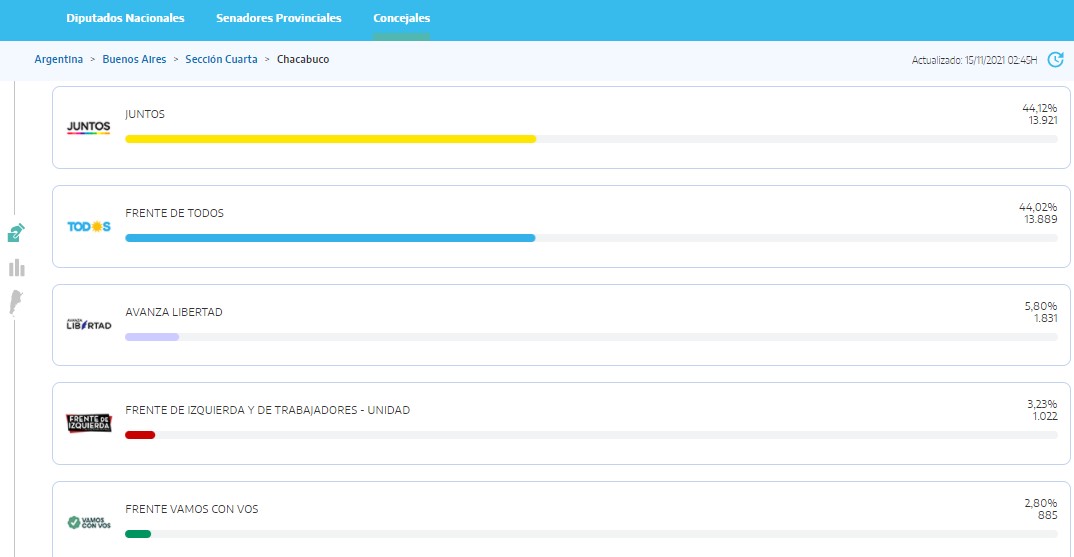The image size is (1074, 557).
Task: Select the JUNTOS party name text
Action: pyautogui.click(x=145, y=114)
